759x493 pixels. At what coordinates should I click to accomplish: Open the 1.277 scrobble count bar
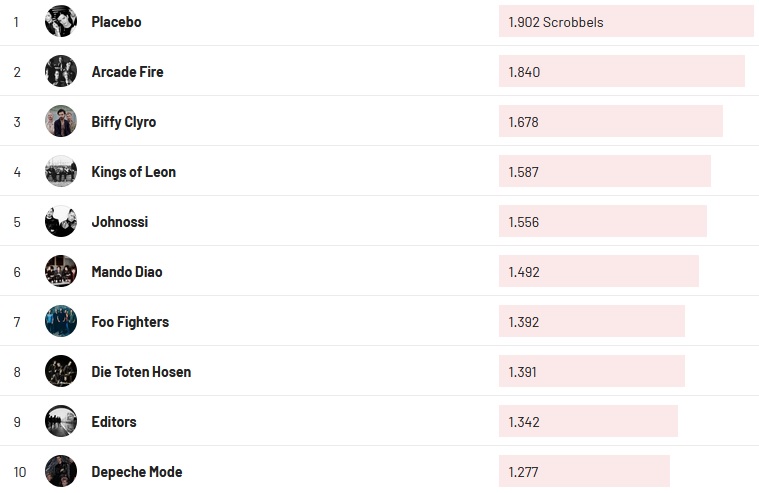(584, 471)
